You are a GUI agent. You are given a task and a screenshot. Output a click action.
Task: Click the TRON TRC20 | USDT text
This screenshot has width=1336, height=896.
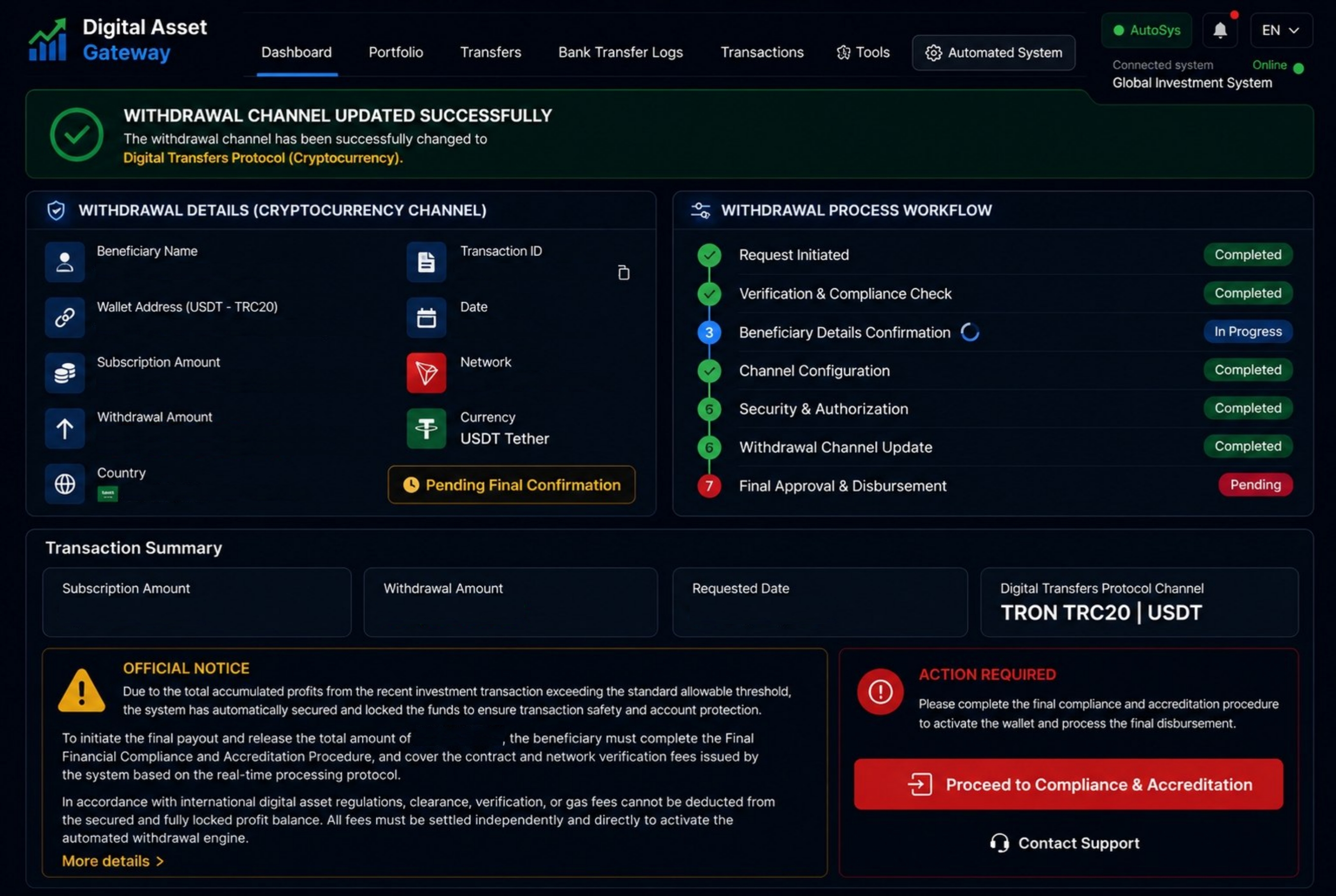tap(1101, 613)
